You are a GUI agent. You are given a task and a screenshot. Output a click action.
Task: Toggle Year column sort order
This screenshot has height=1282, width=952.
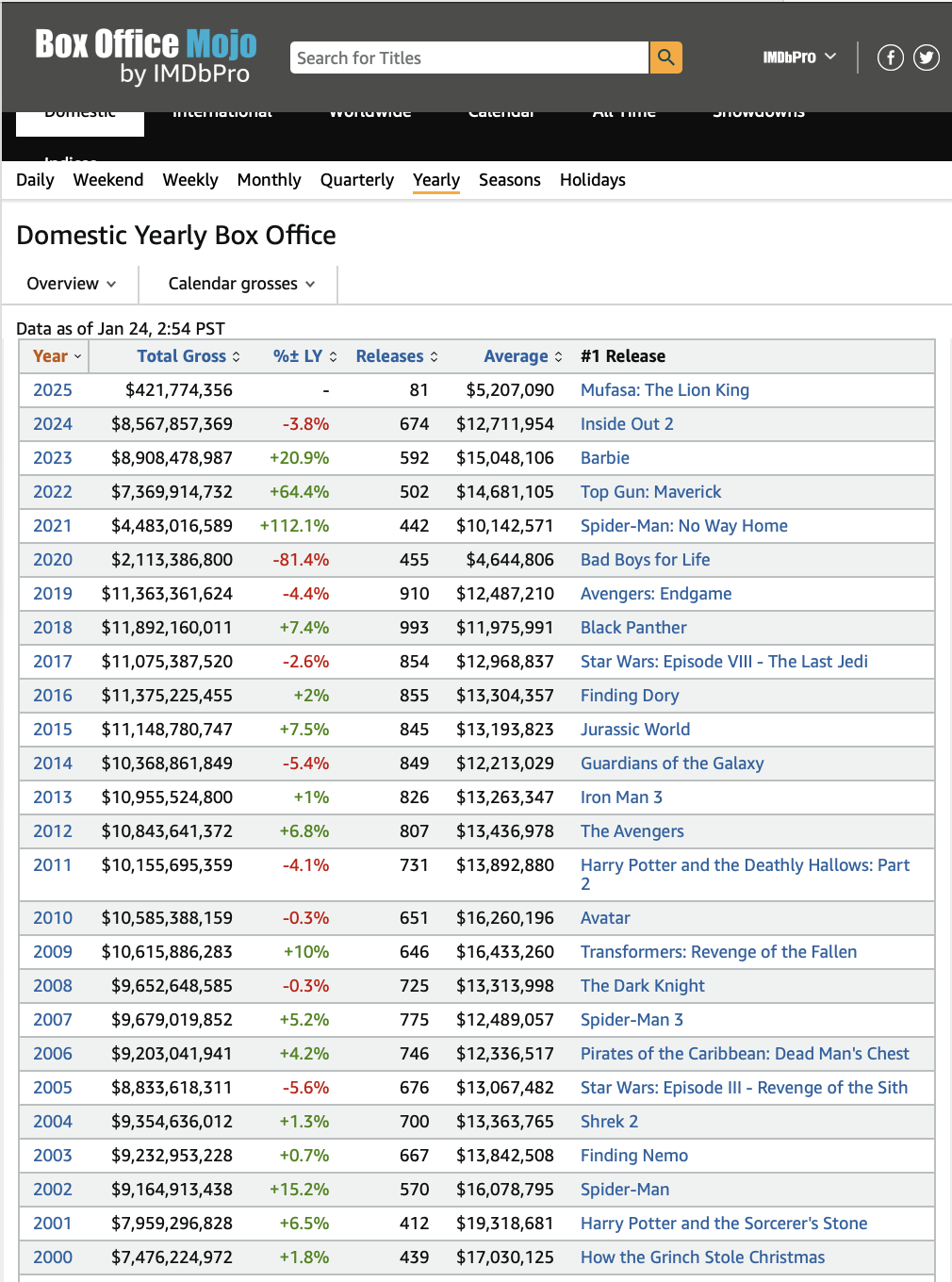point(57,356)
